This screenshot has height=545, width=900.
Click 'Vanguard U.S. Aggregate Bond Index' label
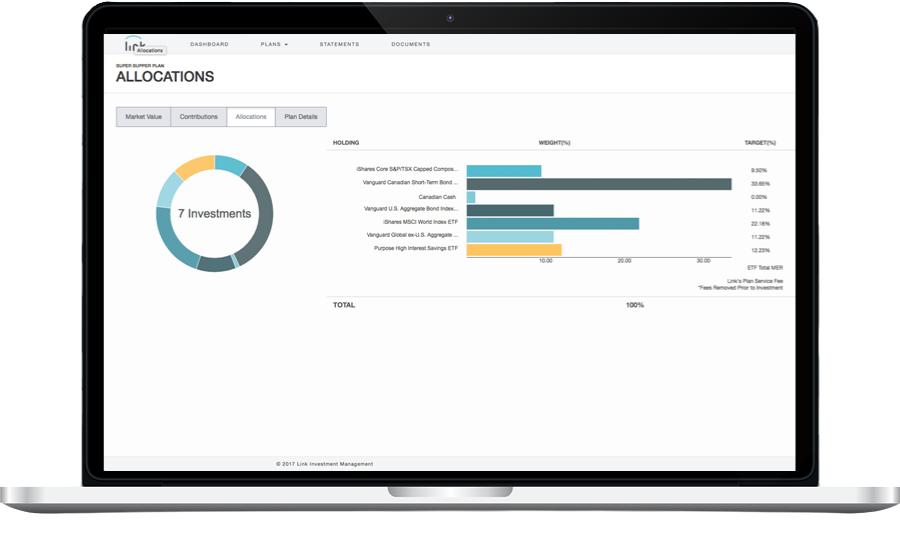(x=410, y=209)
